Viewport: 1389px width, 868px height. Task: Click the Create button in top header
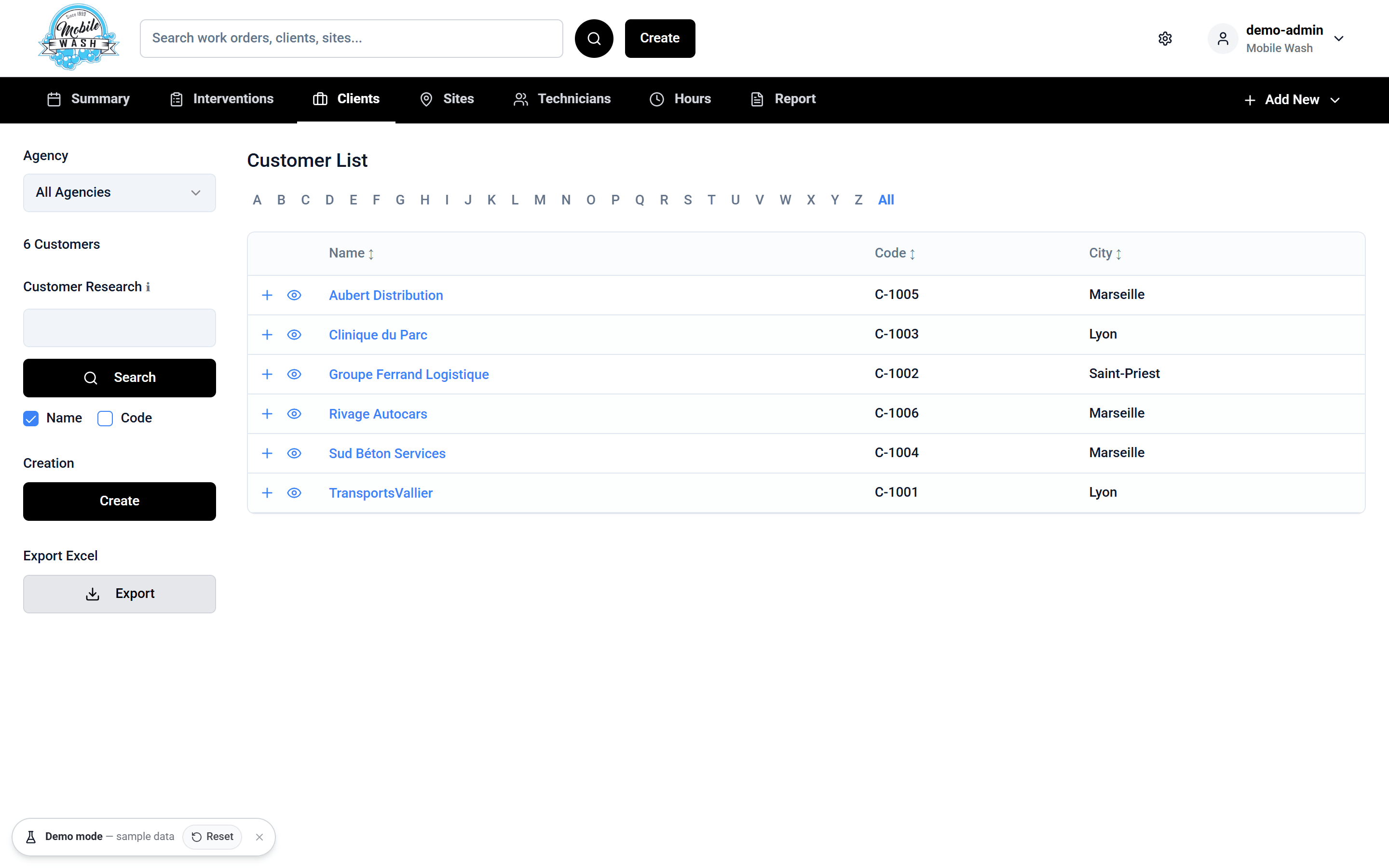(659, 39)
